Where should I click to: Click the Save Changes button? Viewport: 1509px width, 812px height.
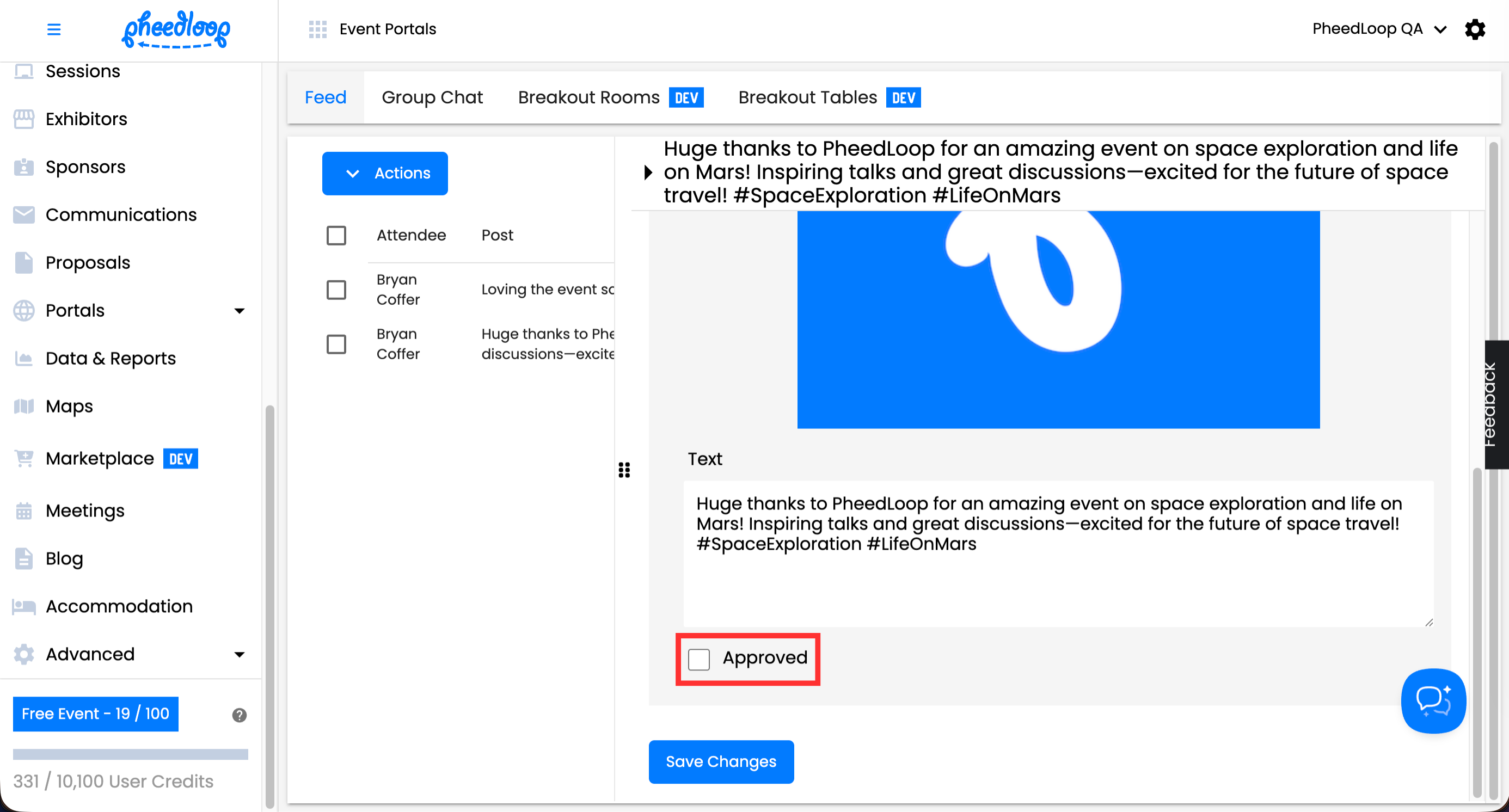(x=721, y=761)
